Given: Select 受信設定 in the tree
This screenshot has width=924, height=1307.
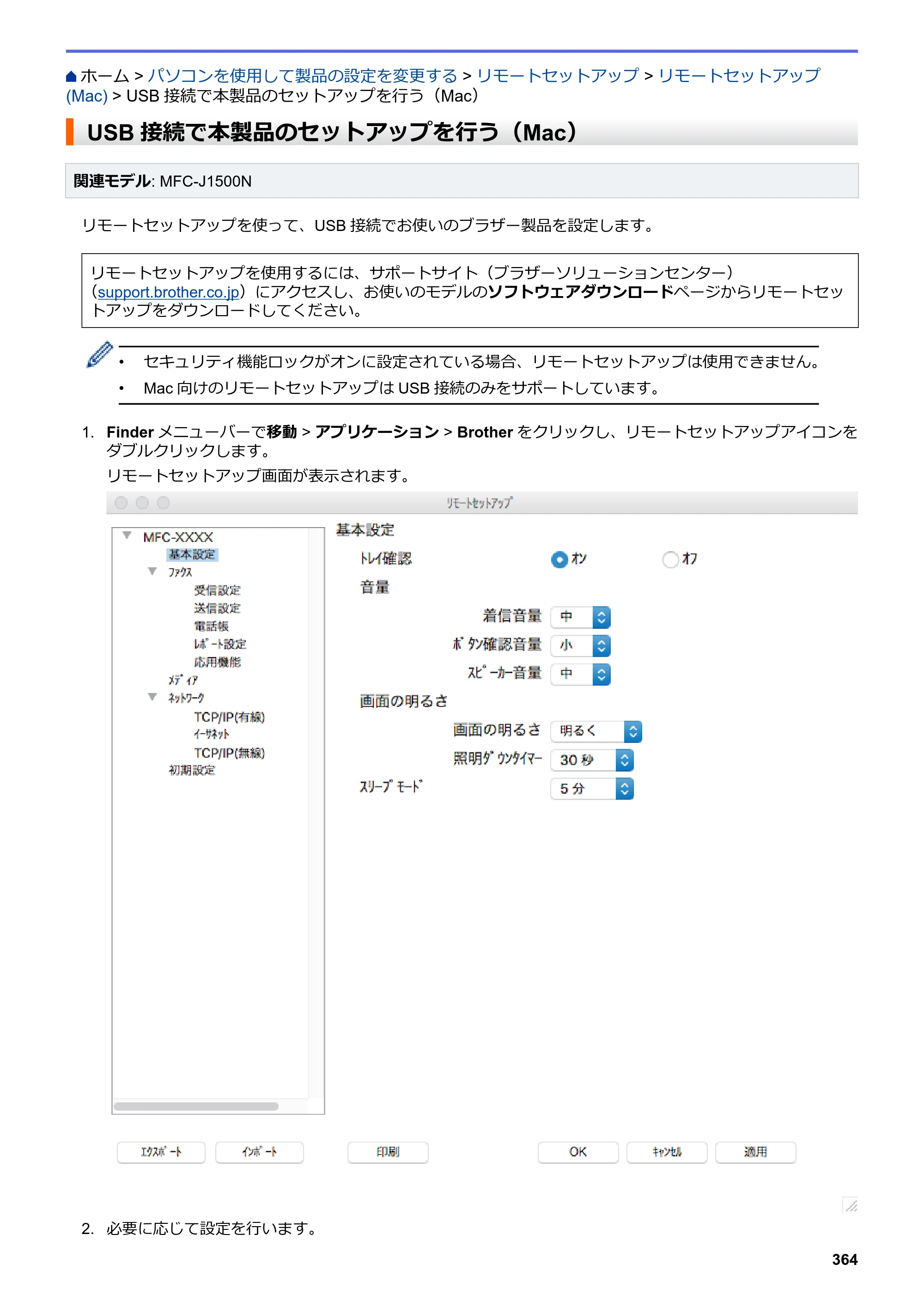Looking at the screenshot, I should pyautogui.click(x=217, y=590).
